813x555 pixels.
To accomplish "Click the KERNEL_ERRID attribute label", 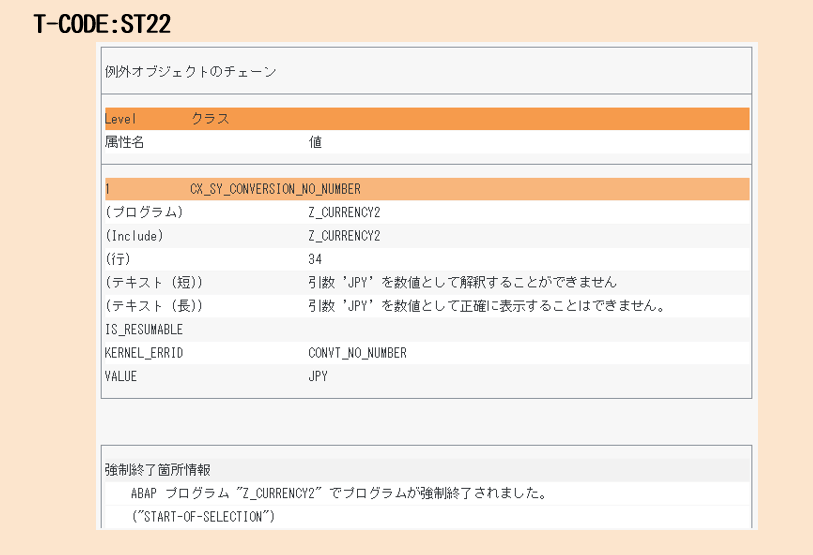I will pyautogui.click(x=144, y=353).
